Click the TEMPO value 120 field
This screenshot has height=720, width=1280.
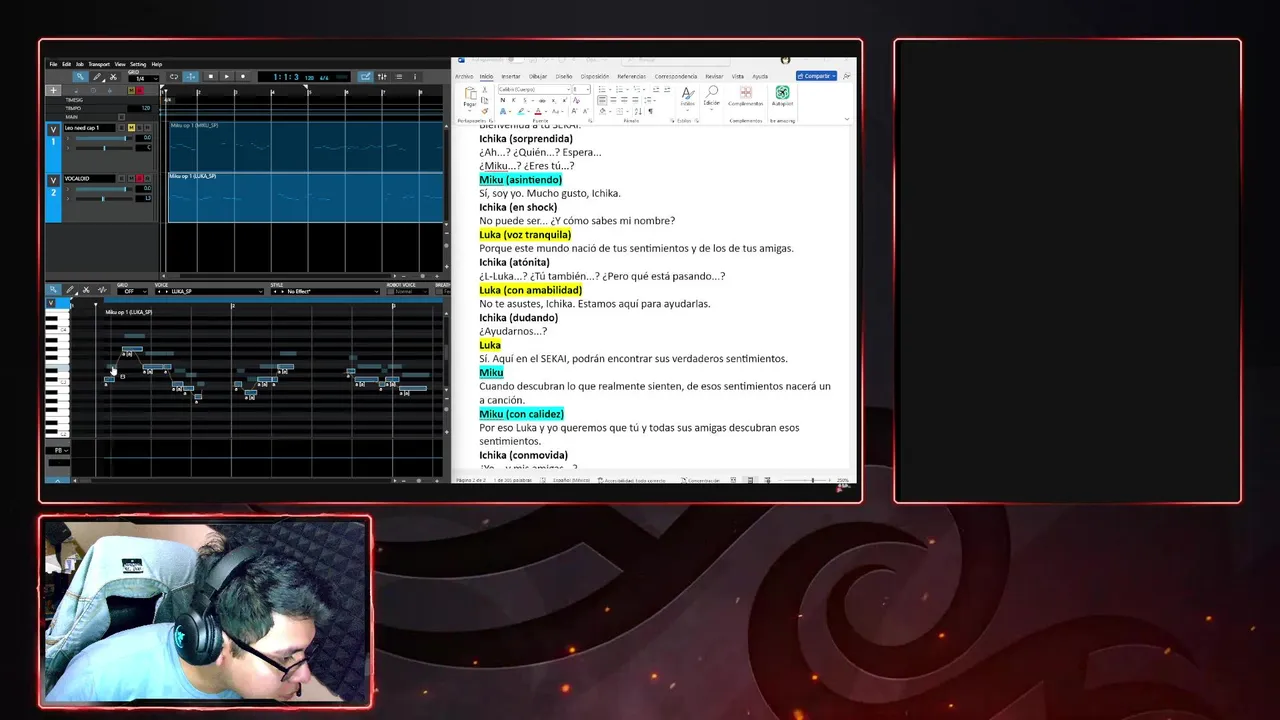click(141, 108)
